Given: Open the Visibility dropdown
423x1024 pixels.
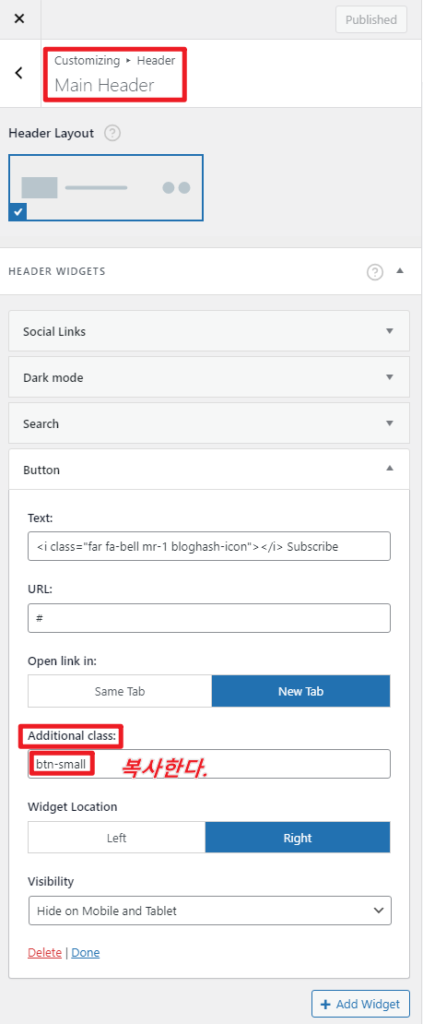Looking at the screenshot, I should pyautogui.click(x=210, y=910).
